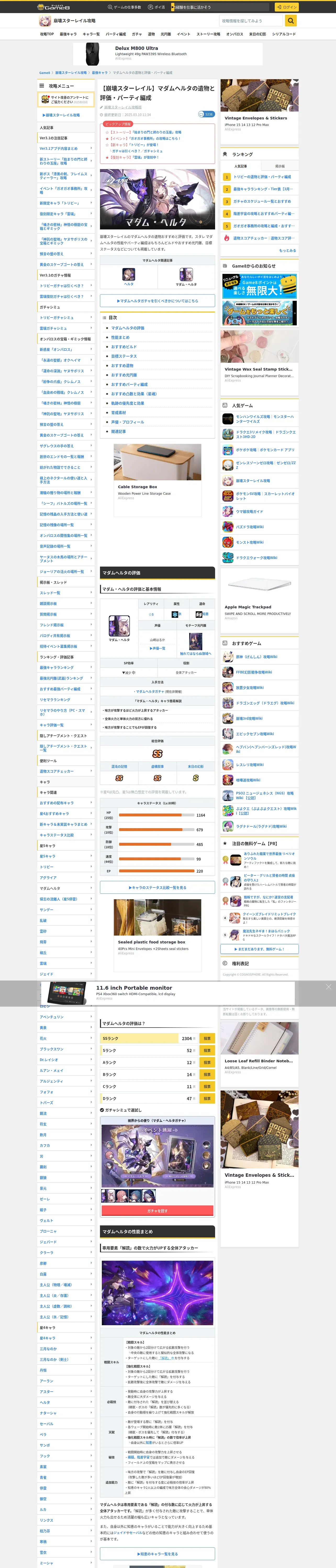Screen dimensions: 336x1568
Task: Open the ログイン login button
Action: point(286,7)
